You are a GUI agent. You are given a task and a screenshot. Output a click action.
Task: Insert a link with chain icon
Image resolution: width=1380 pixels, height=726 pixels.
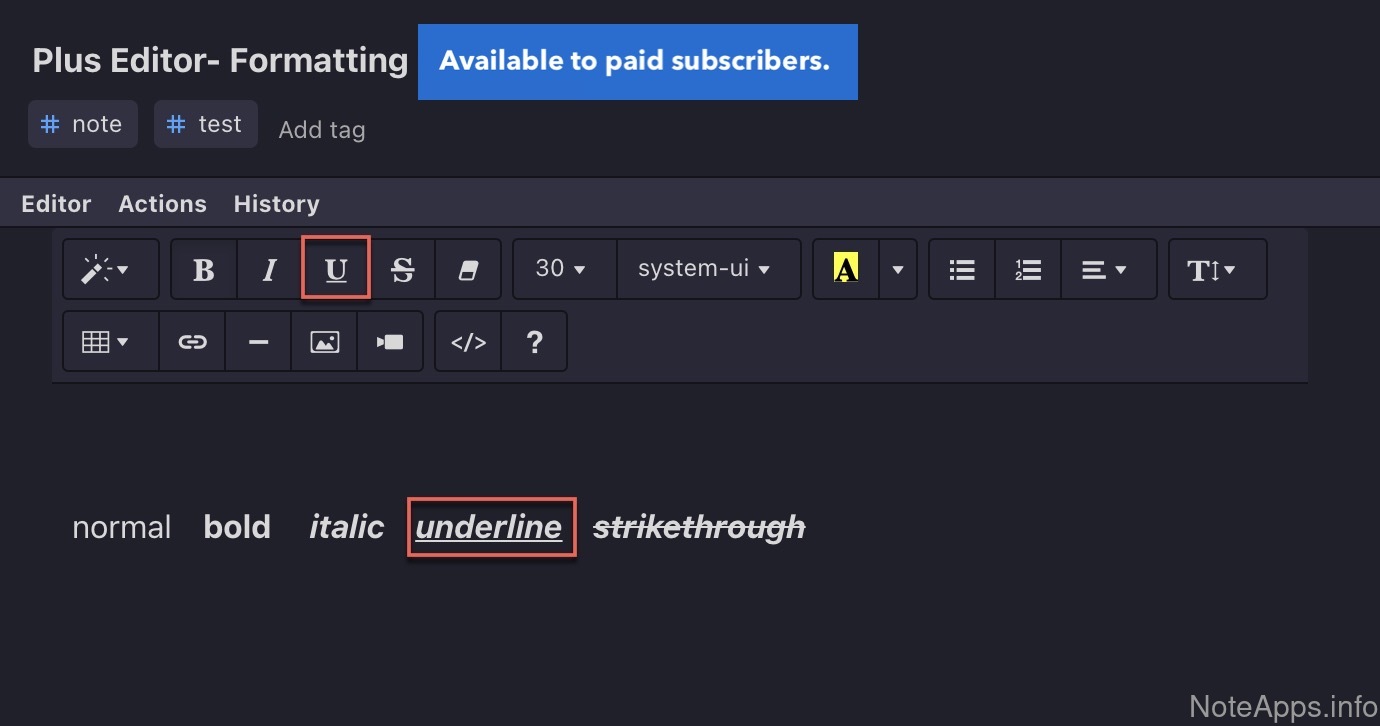[192, 342]
